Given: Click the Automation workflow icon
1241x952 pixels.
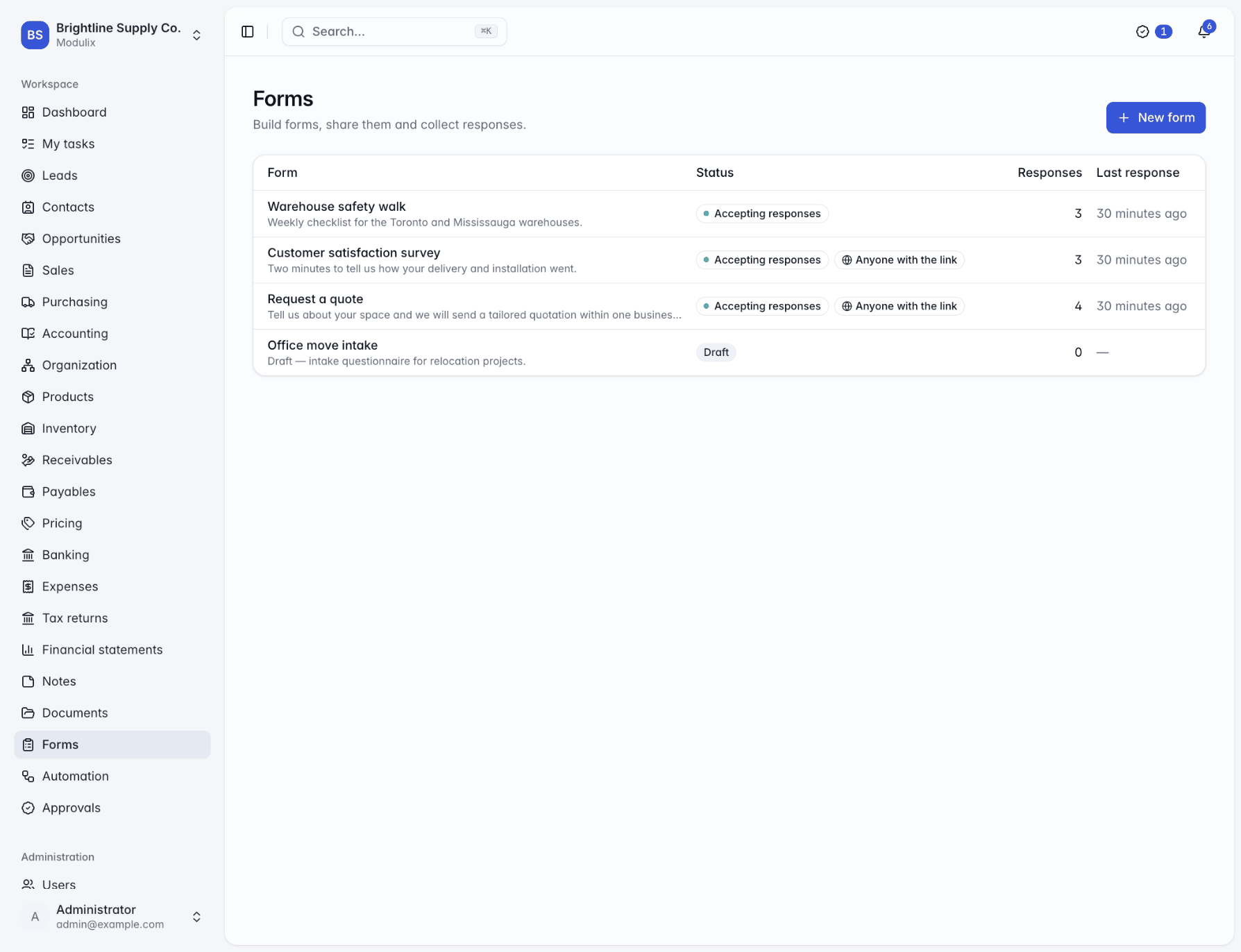Looking at the screenshot, I should [x=28, y=776].
